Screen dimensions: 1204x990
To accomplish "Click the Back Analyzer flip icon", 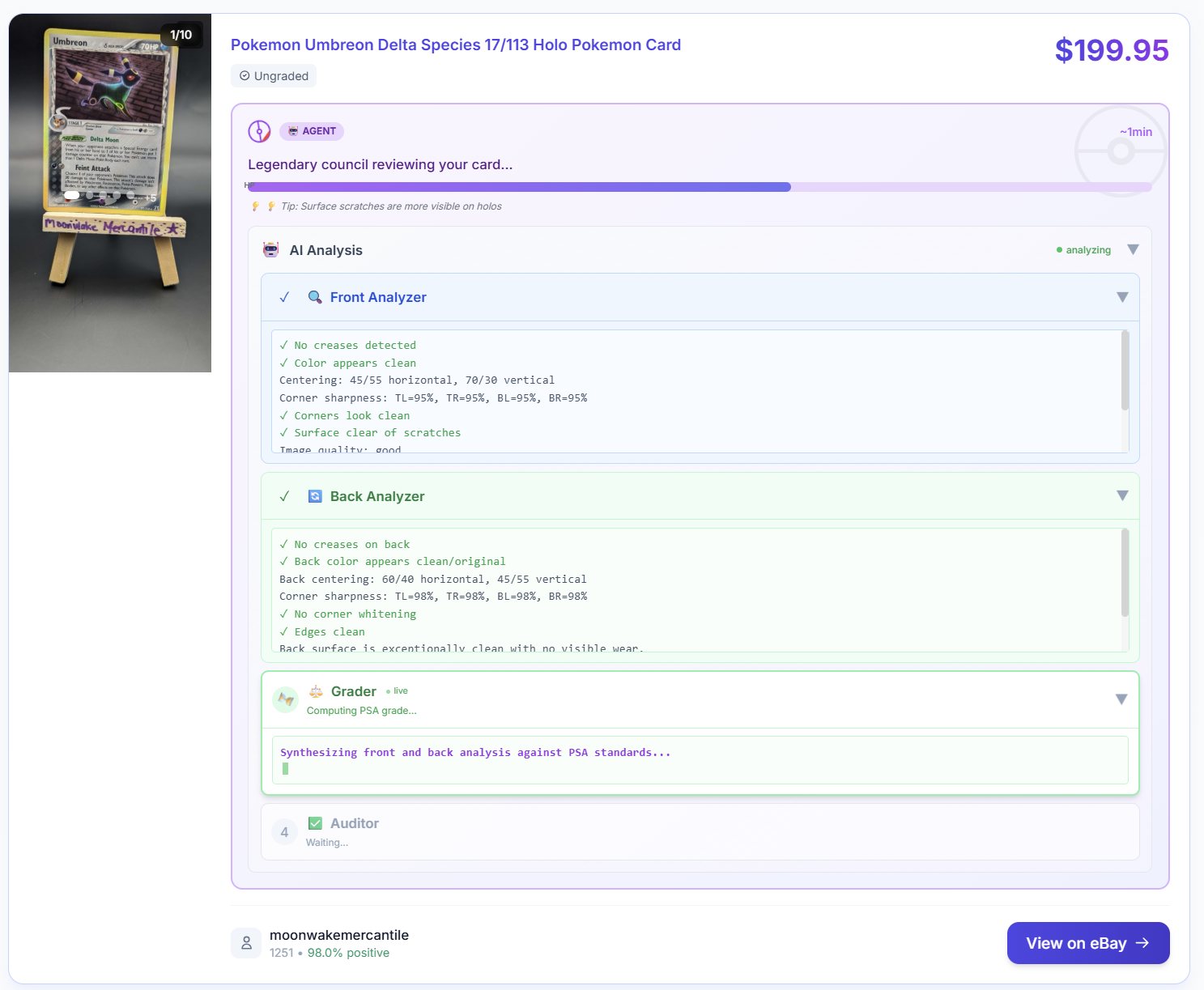I will [315, 496].
